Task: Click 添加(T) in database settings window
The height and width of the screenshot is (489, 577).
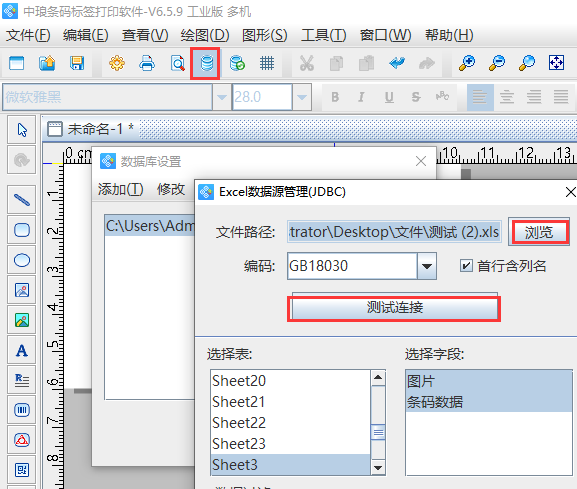Action: pyautogui.click(x=120, y=189)
